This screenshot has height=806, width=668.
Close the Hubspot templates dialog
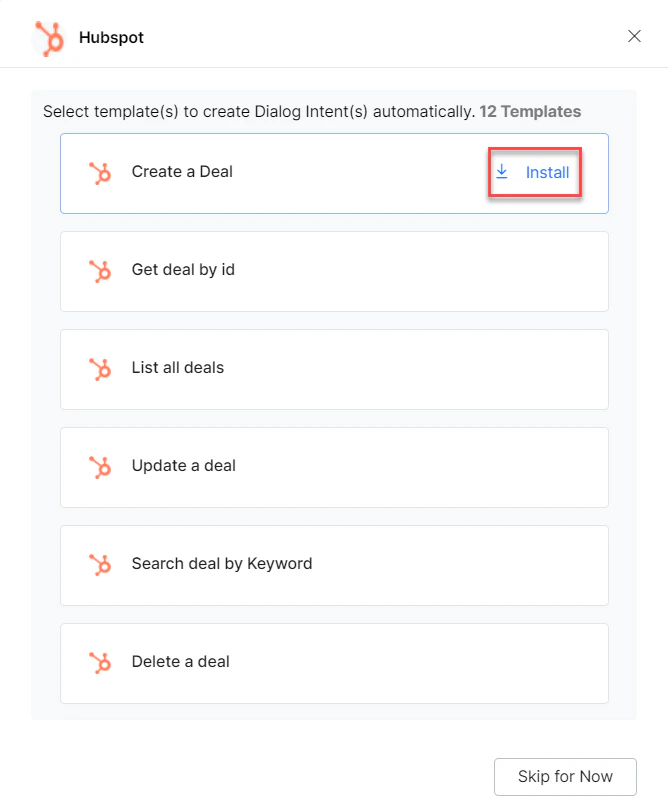(x=634, y=36)
